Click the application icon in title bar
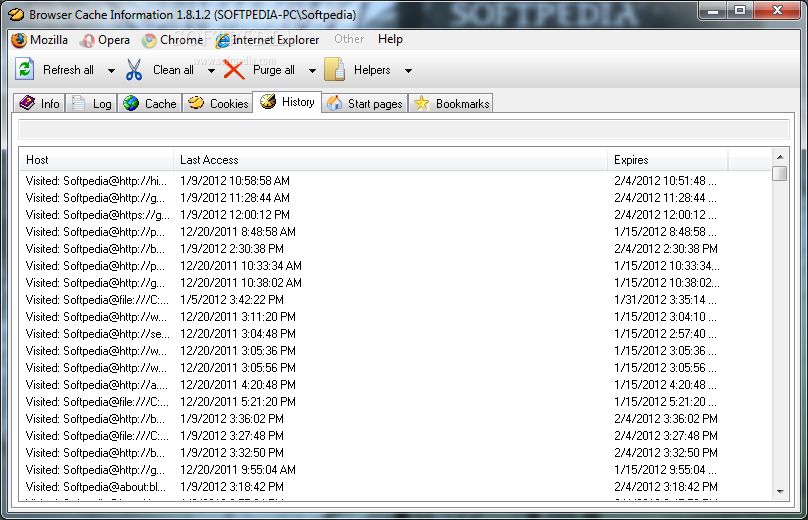 click(x=16, y=14)
